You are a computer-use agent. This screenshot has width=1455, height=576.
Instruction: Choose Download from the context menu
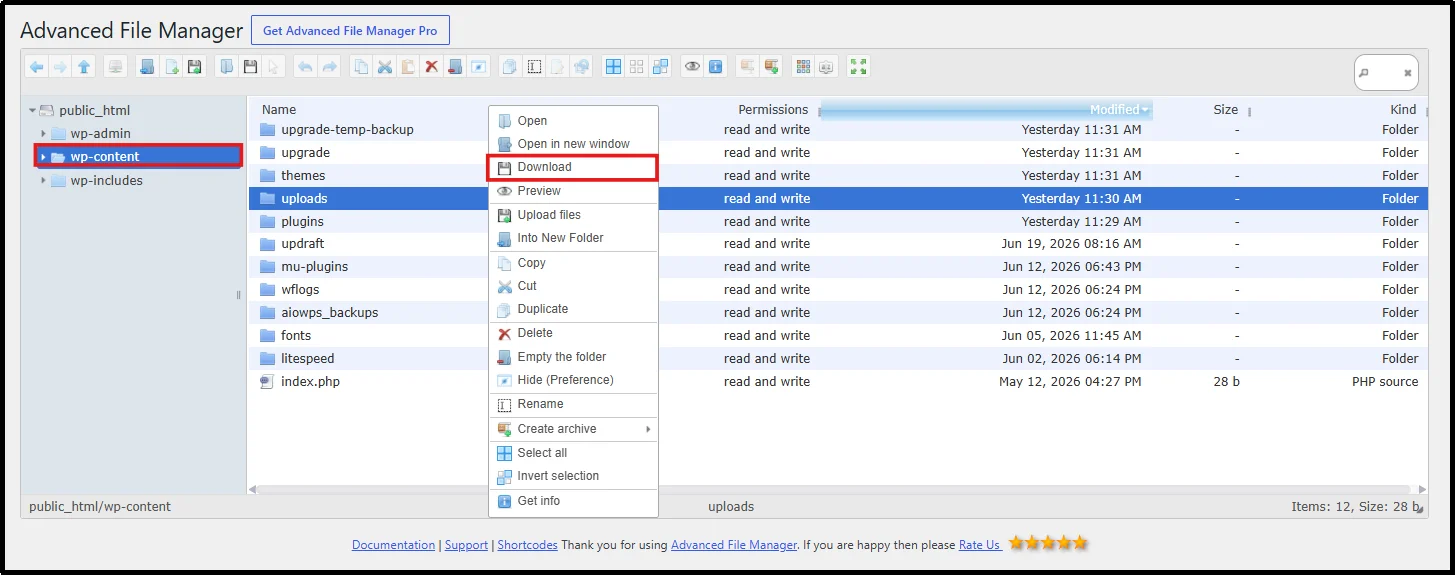(573, 167)
